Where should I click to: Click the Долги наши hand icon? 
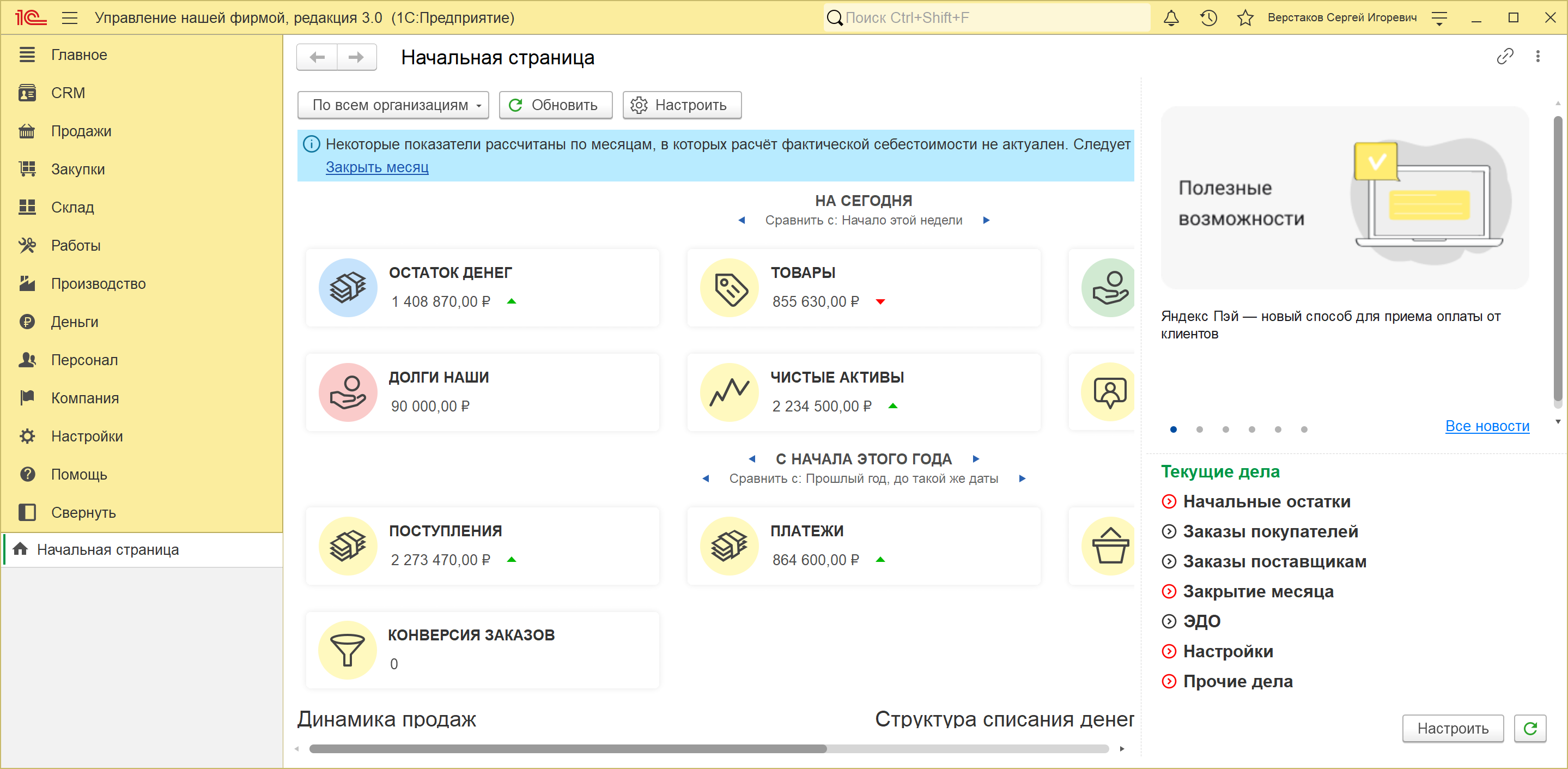[x=348, y=392]
